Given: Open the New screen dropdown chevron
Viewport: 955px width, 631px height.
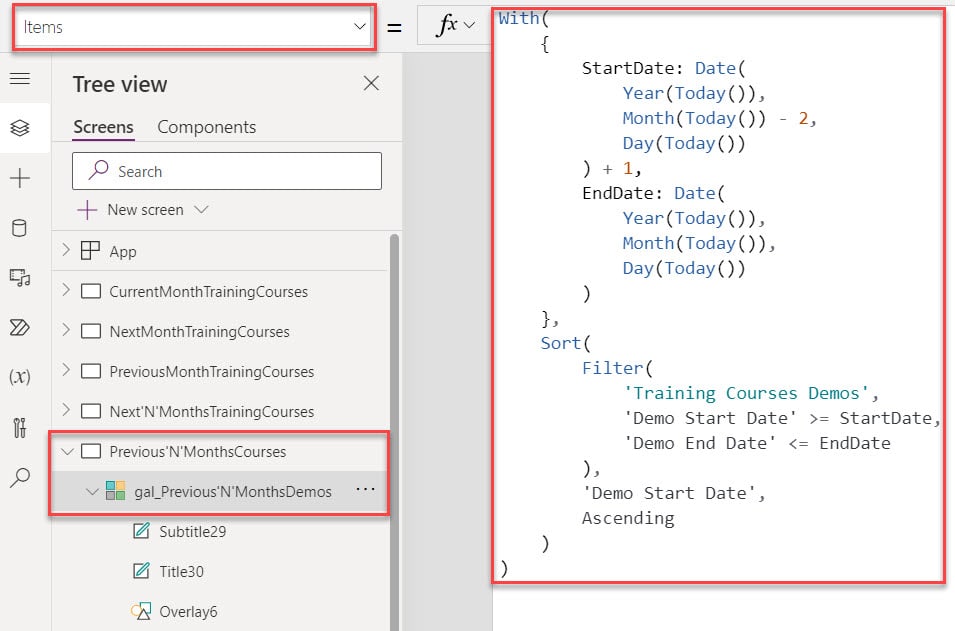Looking at the screenshot, I should coord(201,210).
